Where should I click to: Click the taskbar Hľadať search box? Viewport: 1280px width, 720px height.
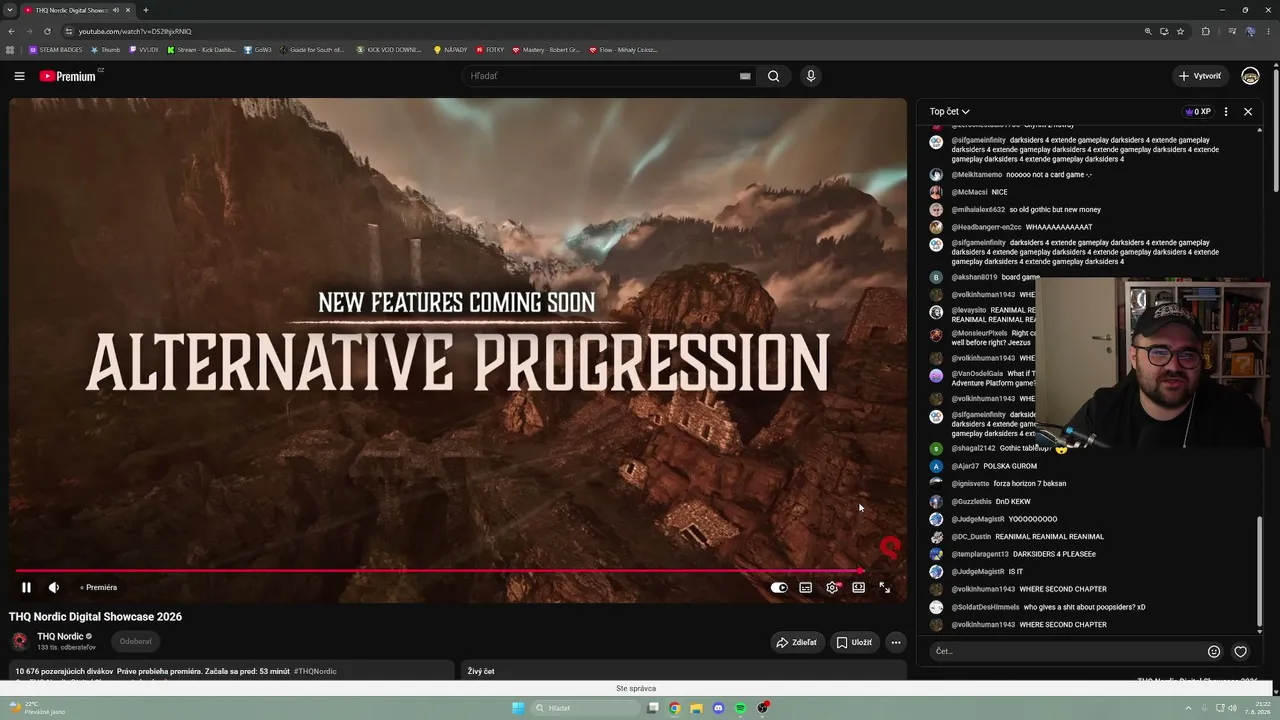pyautogui.click(x=586, y=708)
